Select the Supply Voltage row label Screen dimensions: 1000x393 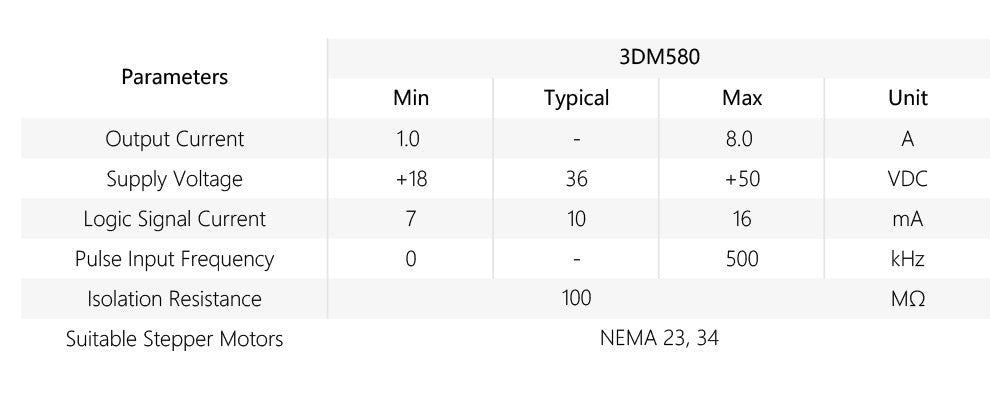(174, 179)
